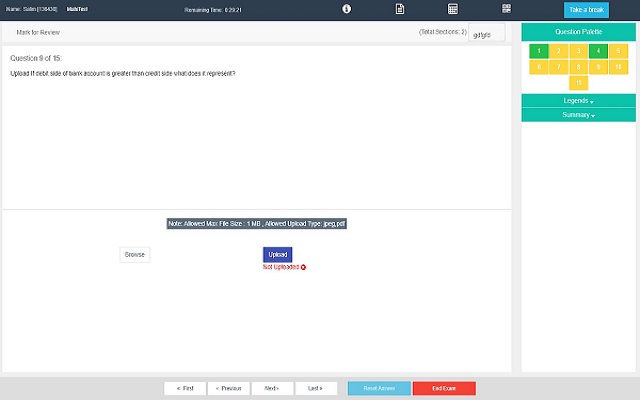Click the Not Uploaded status text
The height and width of the screenshot is (400, 640).
pyautogui.click(x=281, y=267)
